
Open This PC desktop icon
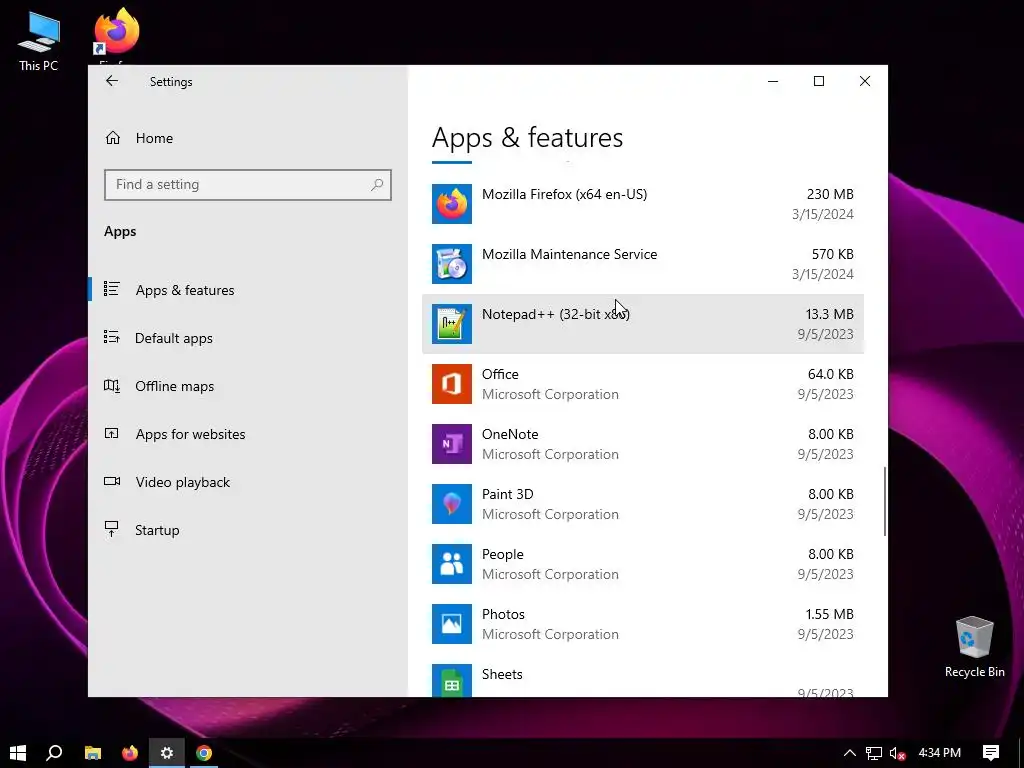click(x=39, y=40)
